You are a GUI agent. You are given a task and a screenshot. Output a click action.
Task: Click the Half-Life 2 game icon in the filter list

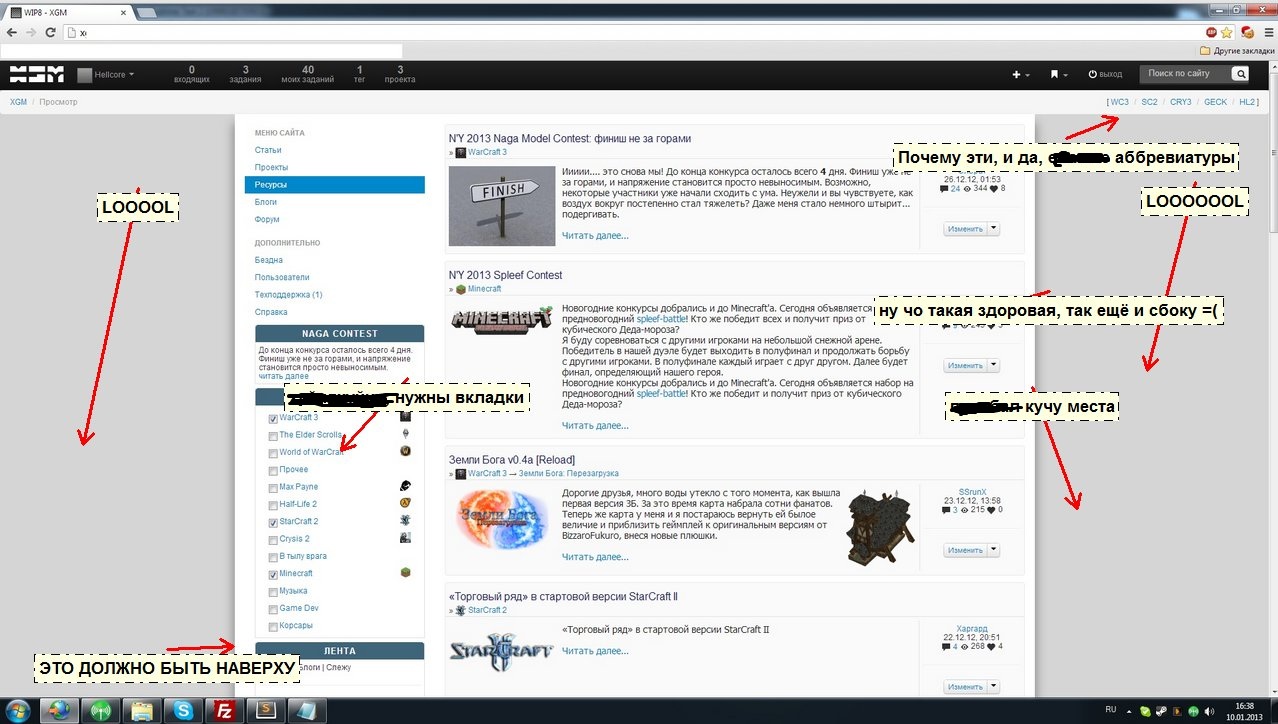(x=406, y=503)
